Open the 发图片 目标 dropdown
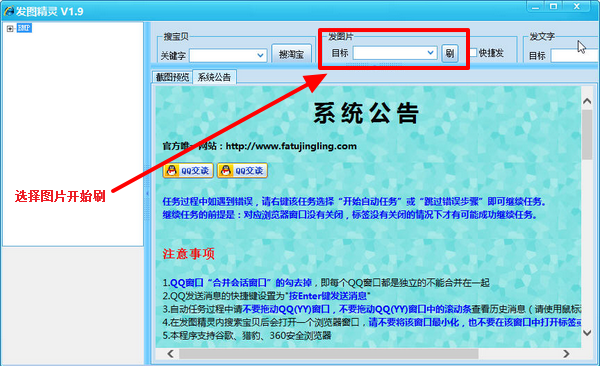The height and width of the screenshot is (366, 600). (x=430, y=52)
